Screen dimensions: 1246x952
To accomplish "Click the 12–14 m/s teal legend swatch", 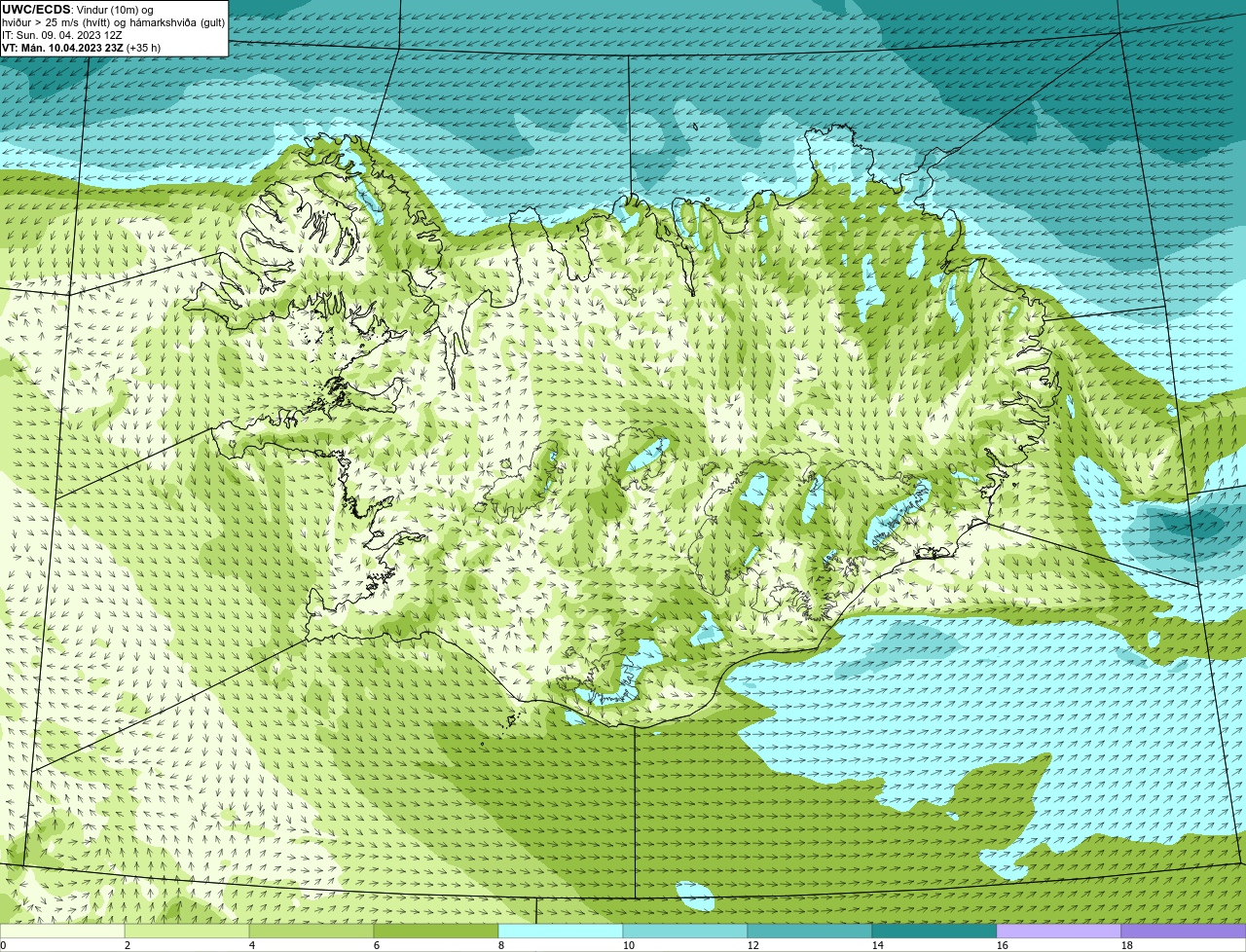I will [810, 931].
